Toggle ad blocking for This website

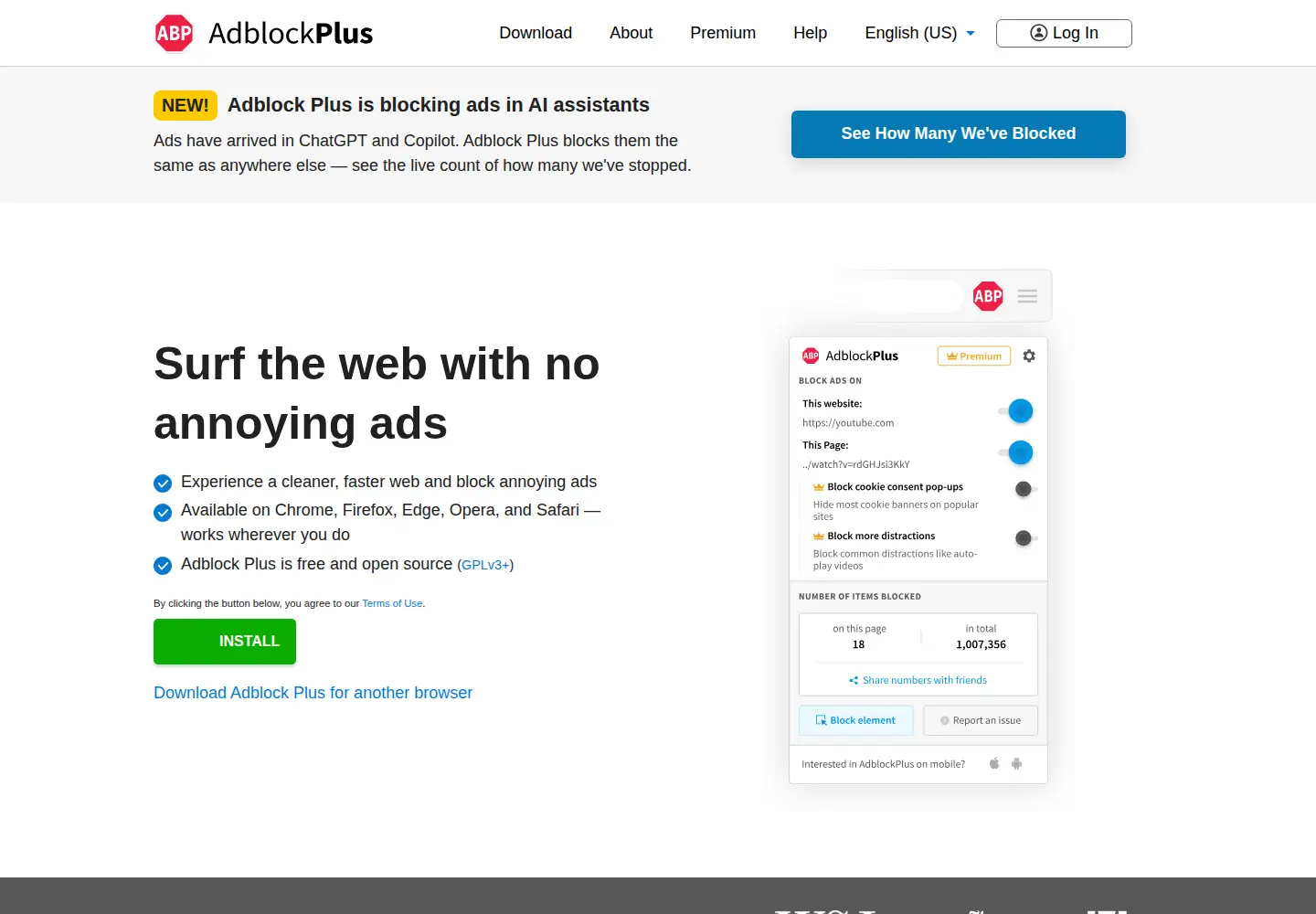[1016, 411]
